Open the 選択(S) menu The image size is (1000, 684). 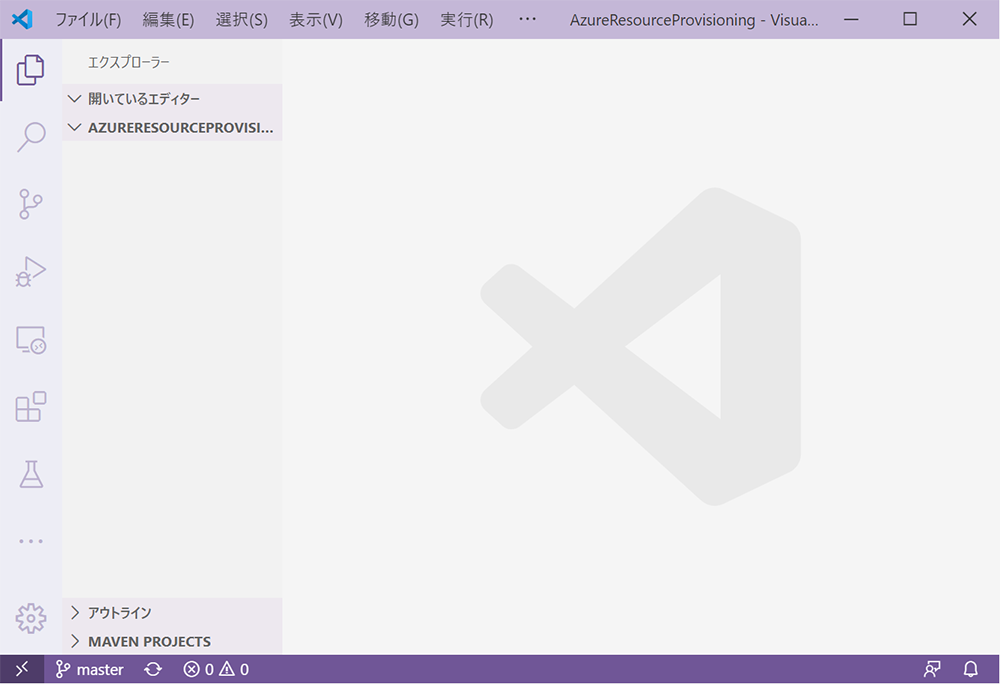pos(241,20)
